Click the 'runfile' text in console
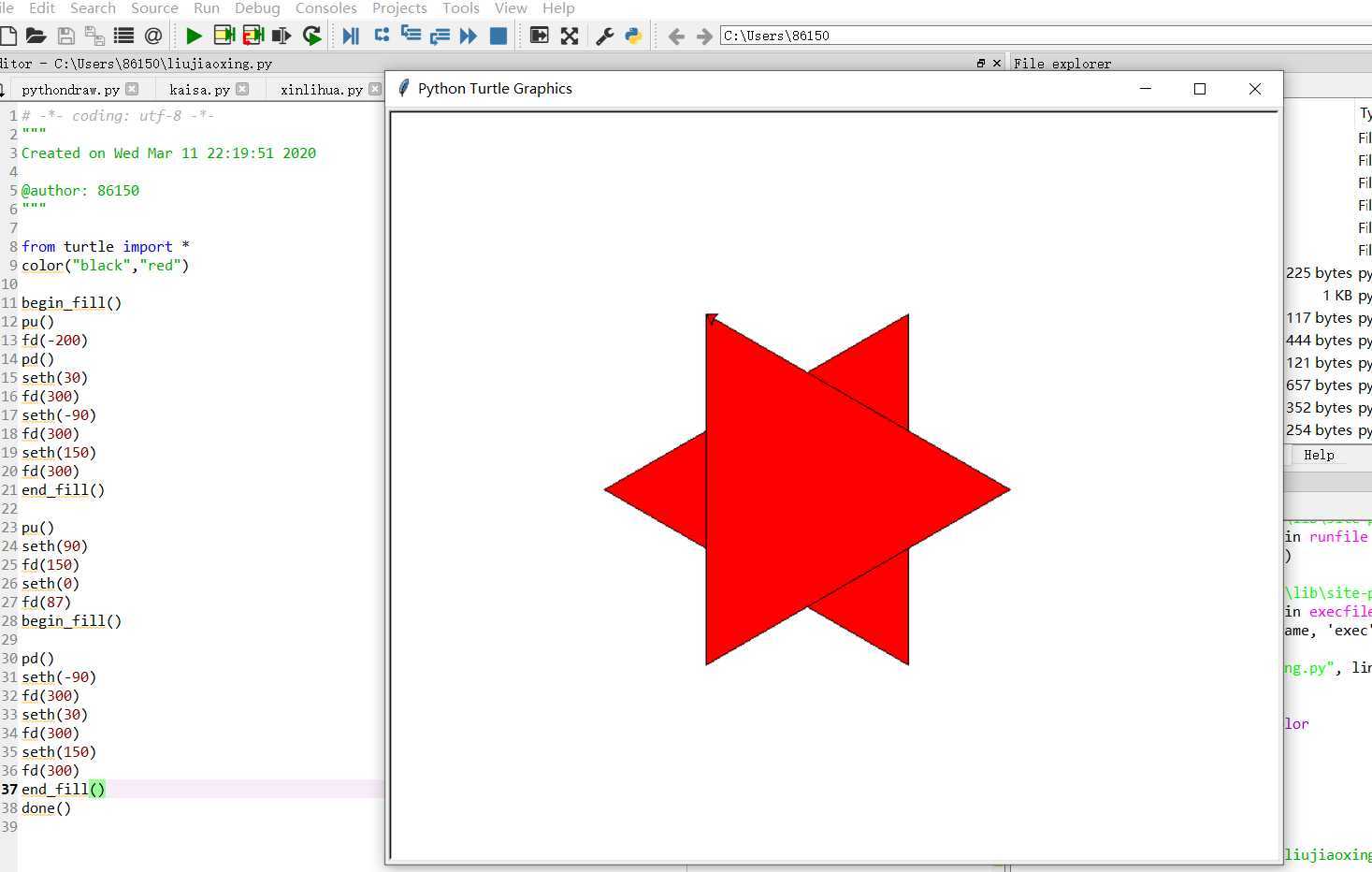 point(1337,537)
